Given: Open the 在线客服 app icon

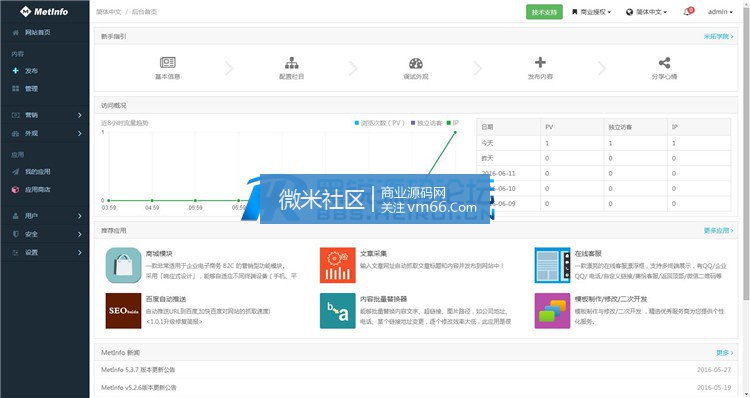Looking at the screenshot, I should (552, 265).
